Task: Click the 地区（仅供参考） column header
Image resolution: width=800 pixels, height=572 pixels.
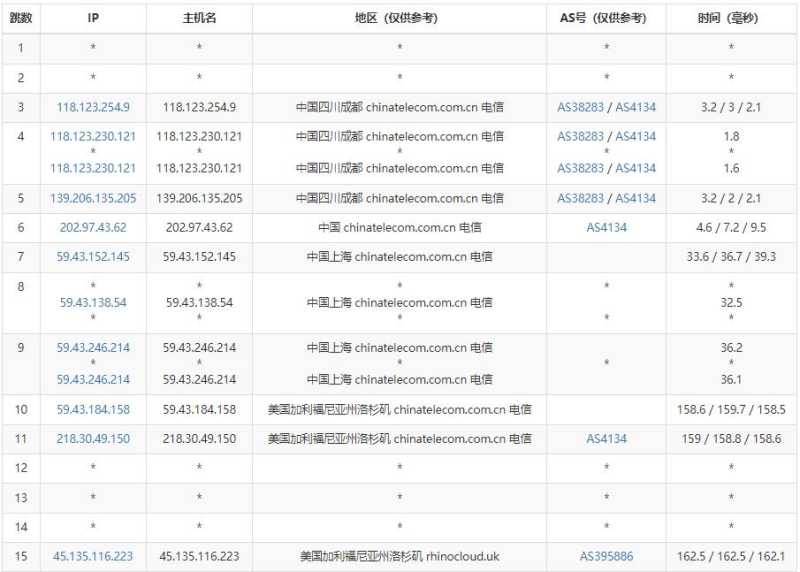Action: pyautogui.click(x=397, y=18)
